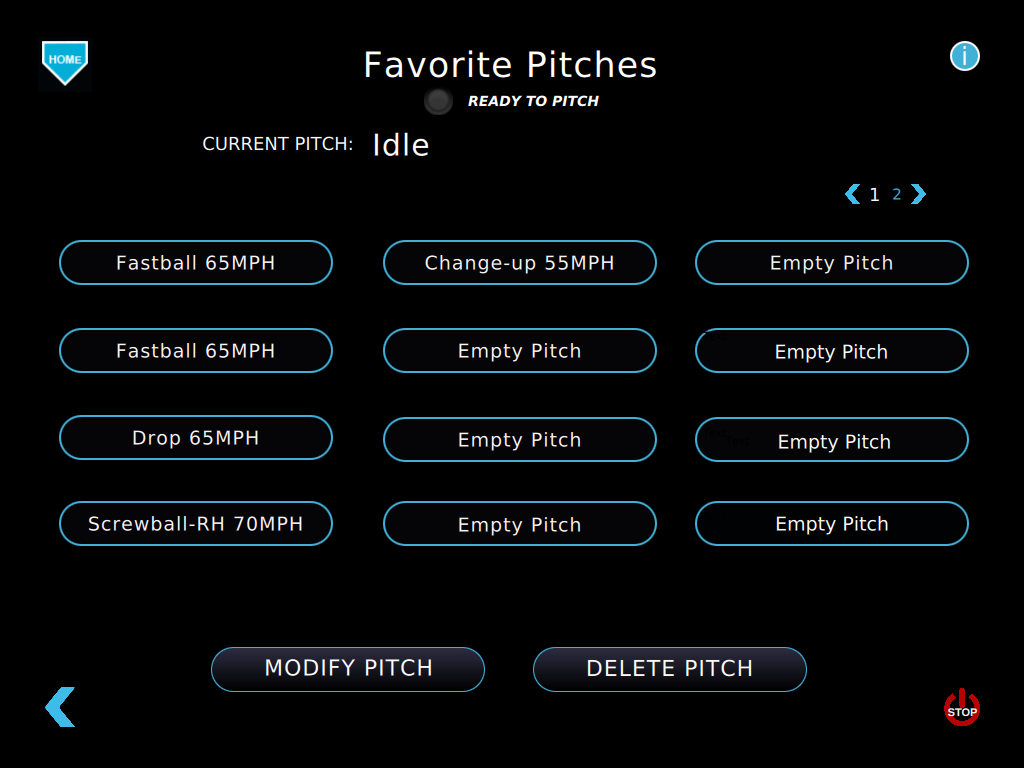The image size is (1024, 768).
Task: Go back with bottom-left arrow
Action: (60, 707)
